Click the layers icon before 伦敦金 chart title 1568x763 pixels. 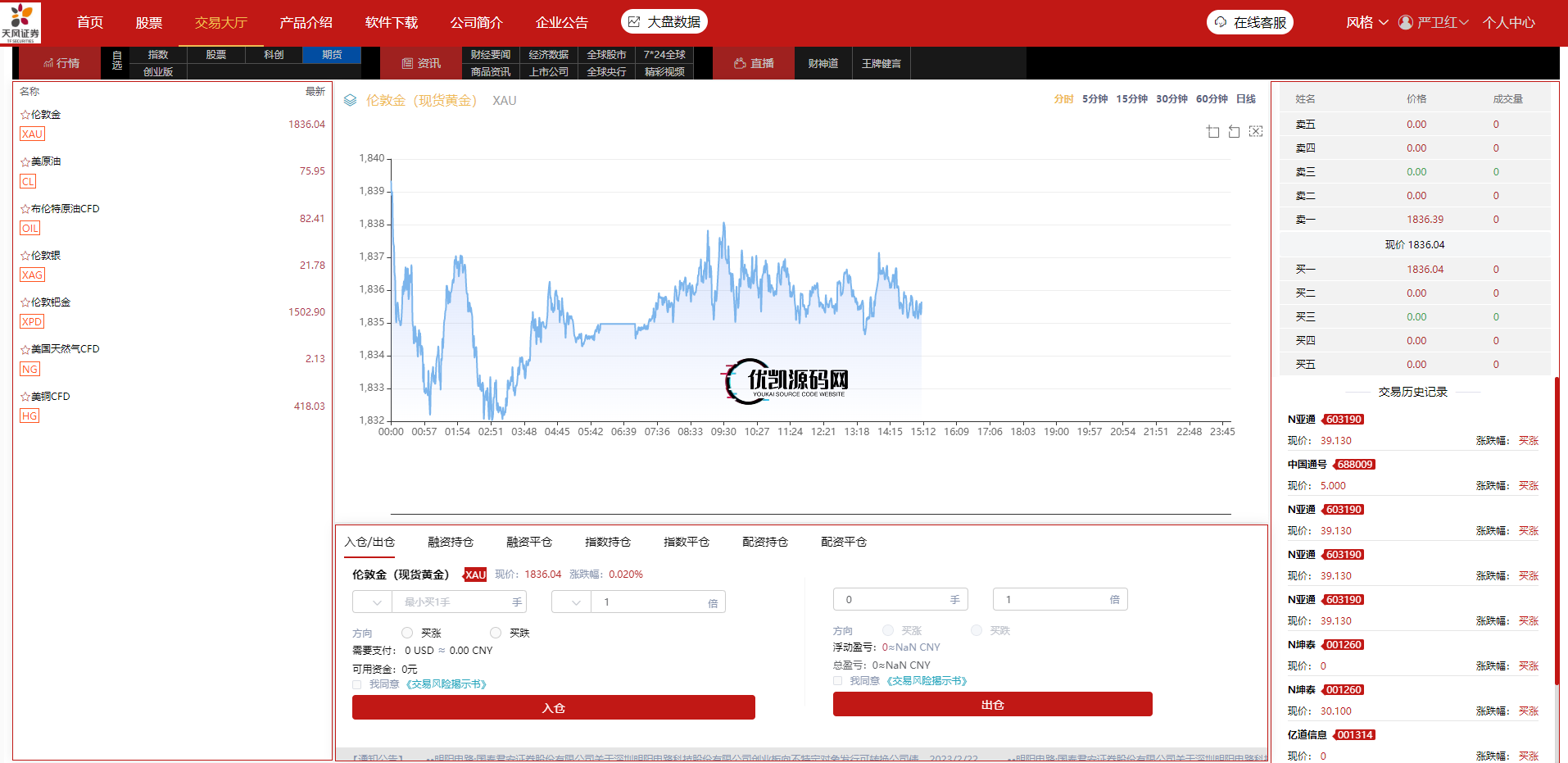351,101
